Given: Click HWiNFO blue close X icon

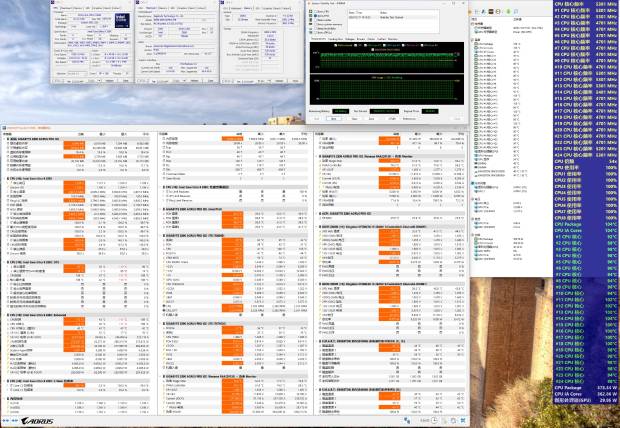Looking at the screenshot, I should coord(463,420).
